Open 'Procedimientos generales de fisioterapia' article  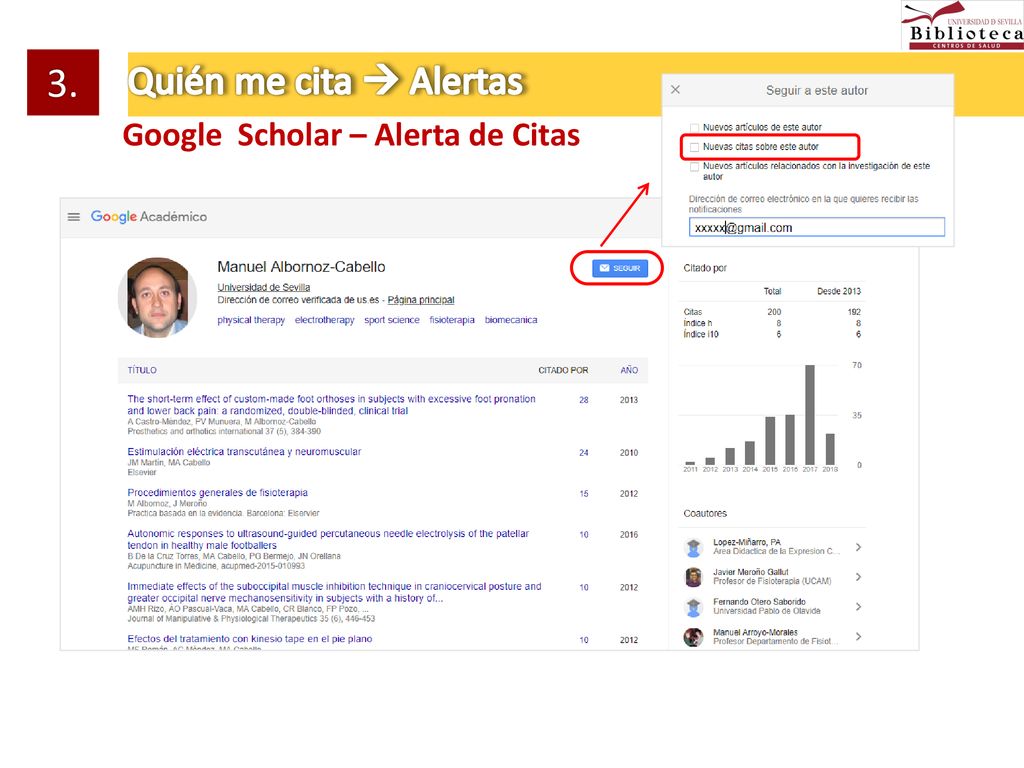click(x=217, y=492)
